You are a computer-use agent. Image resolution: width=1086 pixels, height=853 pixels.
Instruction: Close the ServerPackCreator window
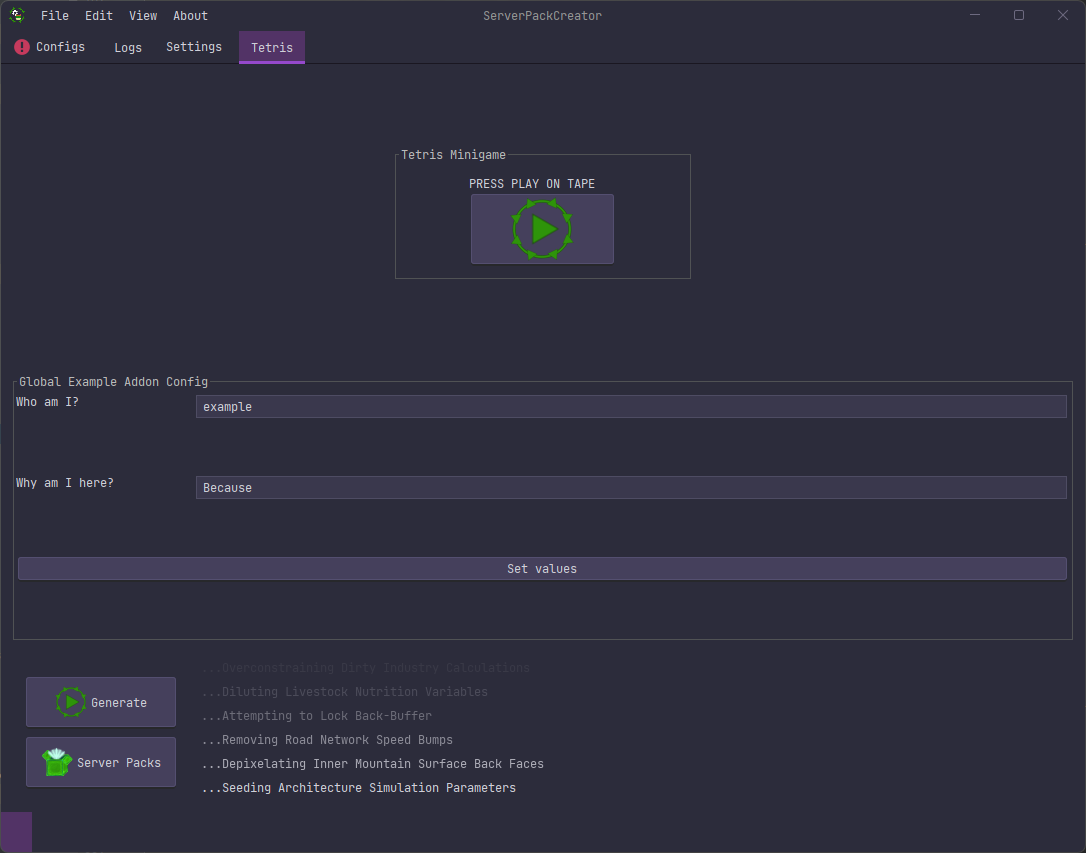pos(1063,15)
